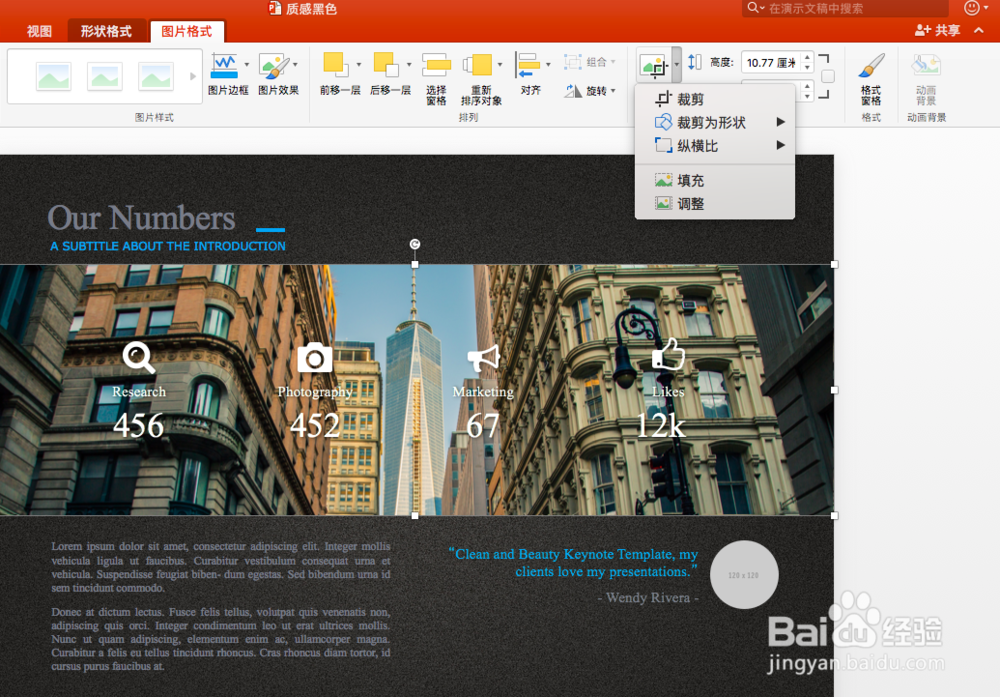Click the 452 number text
The height and width of the screenshot is (697, 1000).
tap(315, 425)
